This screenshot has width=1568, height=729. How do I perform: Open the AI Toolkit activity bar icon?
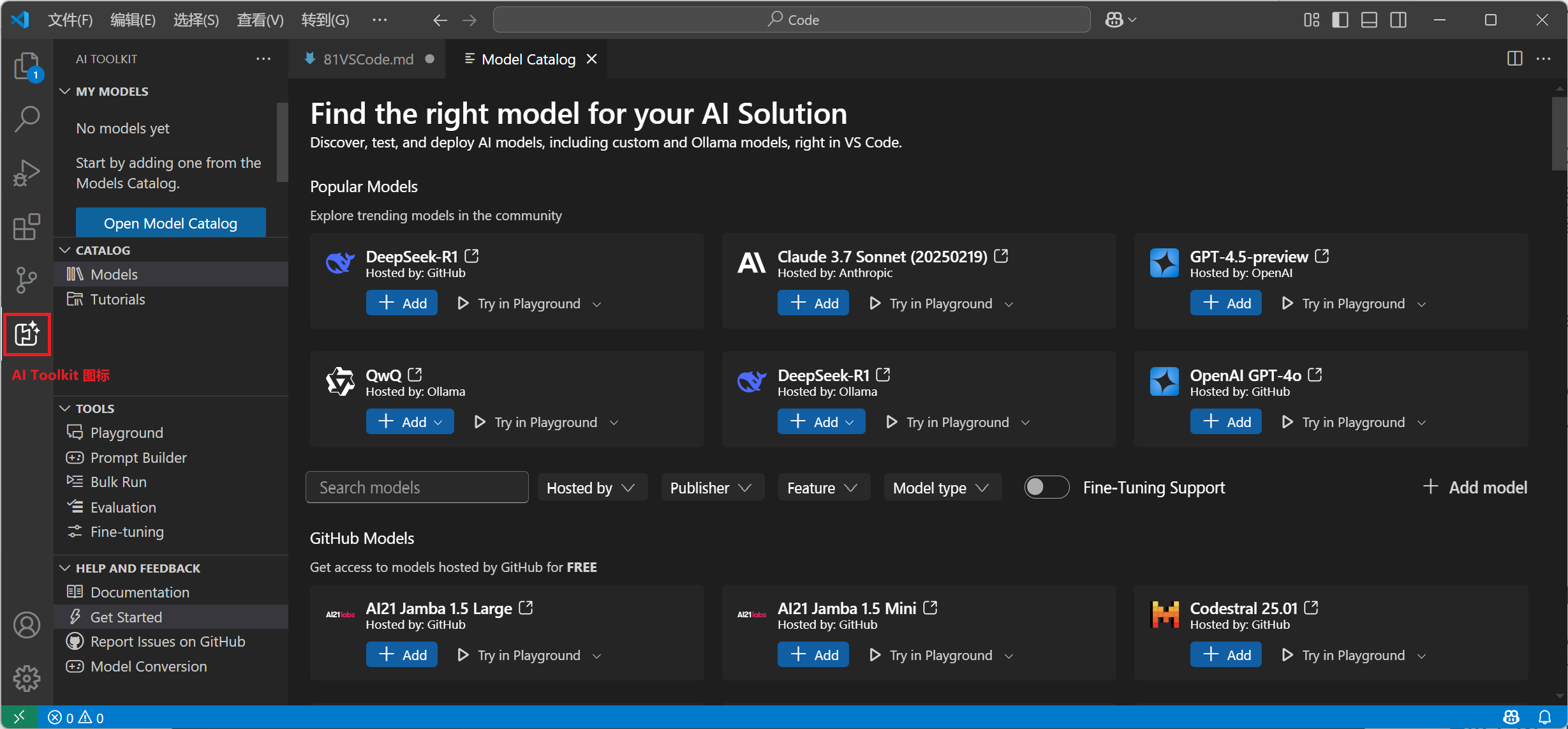(27, 334)
